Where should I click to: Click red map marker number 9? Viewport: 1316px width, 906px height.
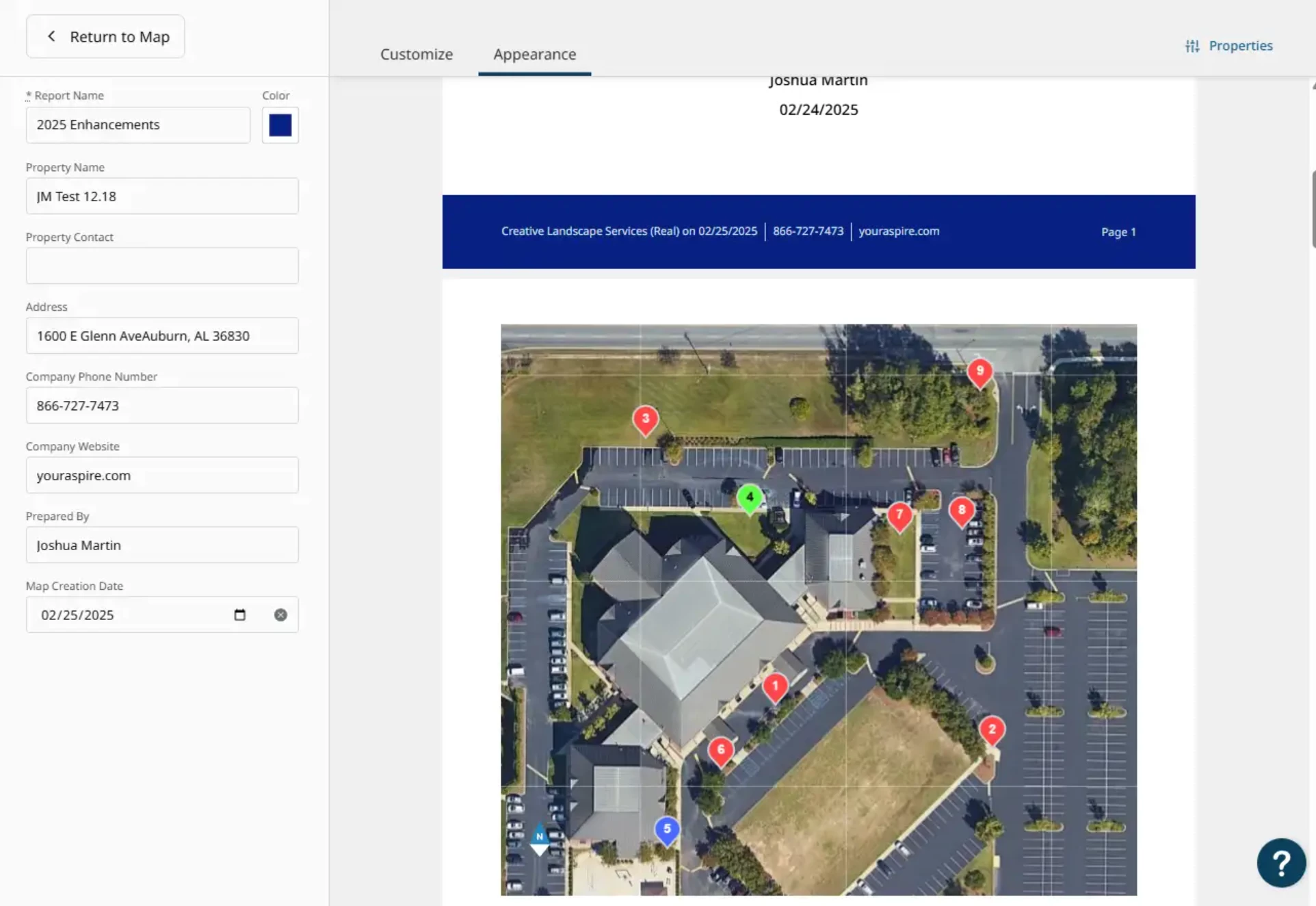(979, 372)
